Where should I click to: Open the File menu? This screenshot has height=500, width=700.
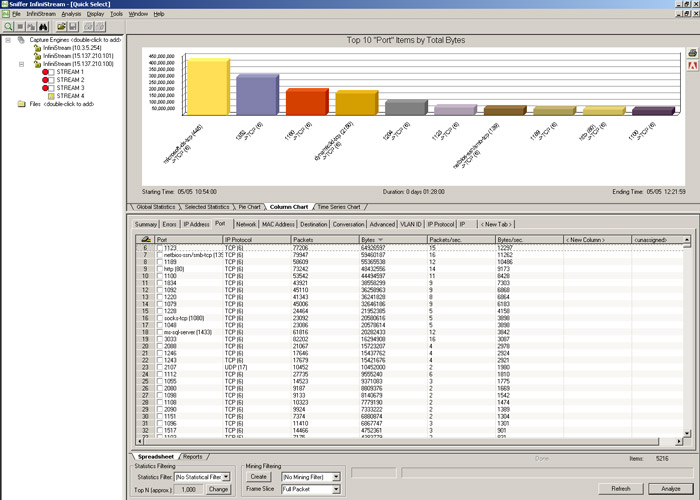(17, 14)
